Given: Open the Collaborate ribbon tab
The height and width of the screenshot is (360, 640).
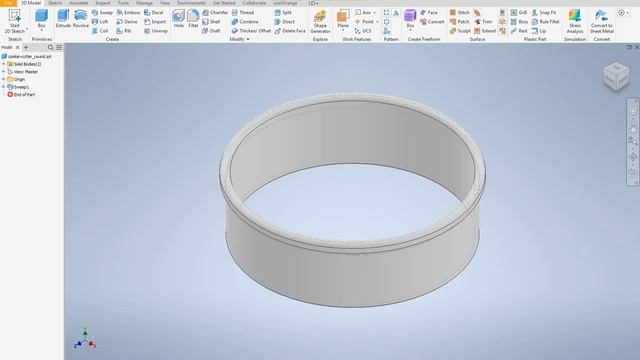Looking at the screenshot, I should coord(254,3).
